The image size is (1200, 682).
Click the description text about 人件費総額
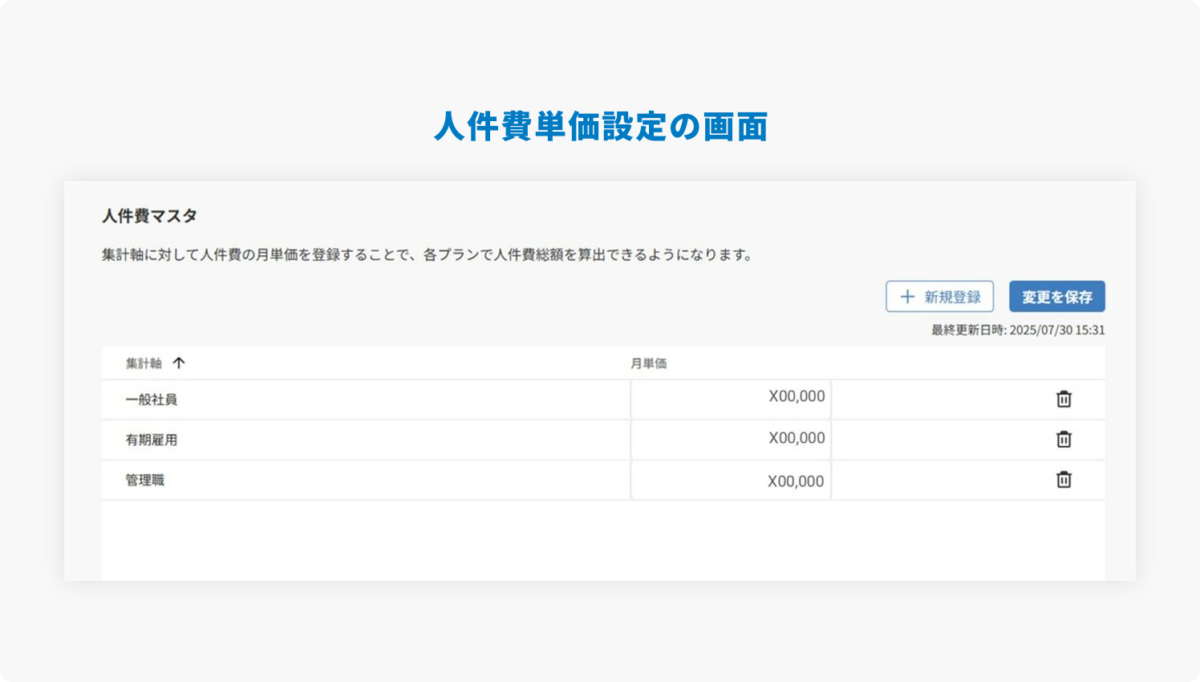click(426, 255)
